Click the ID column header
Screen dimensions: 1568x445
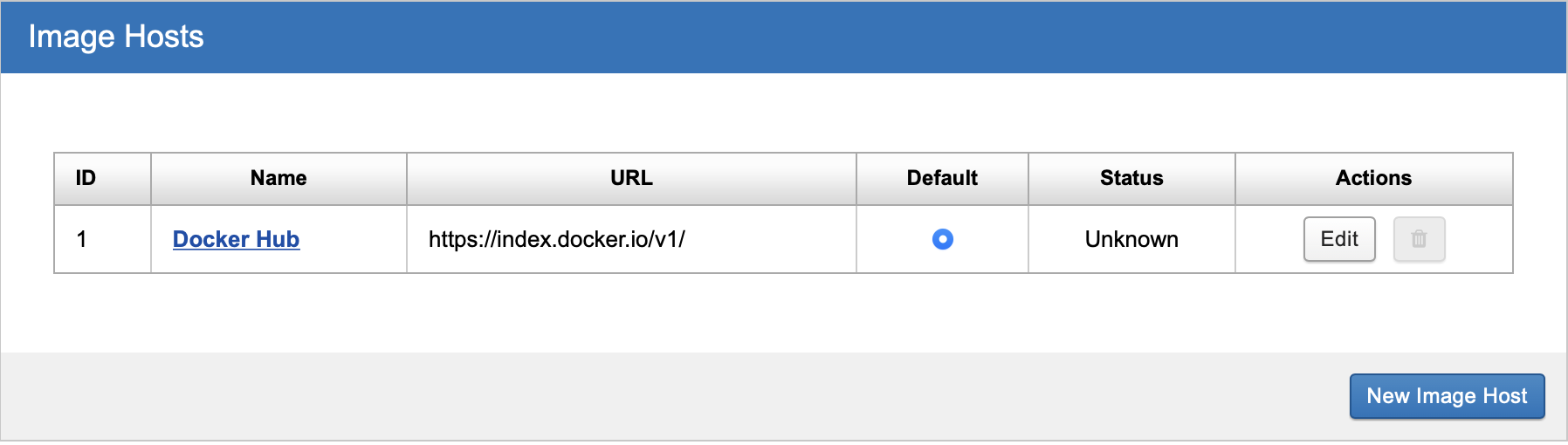(x=86, y=178)
